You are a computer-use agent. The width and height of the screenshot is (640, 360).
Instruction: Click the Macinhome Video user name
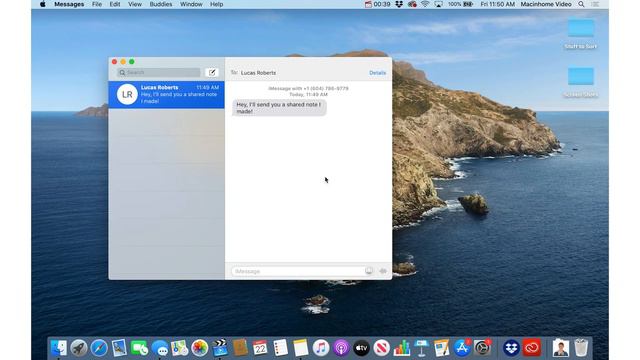click(x=546, y=4)
